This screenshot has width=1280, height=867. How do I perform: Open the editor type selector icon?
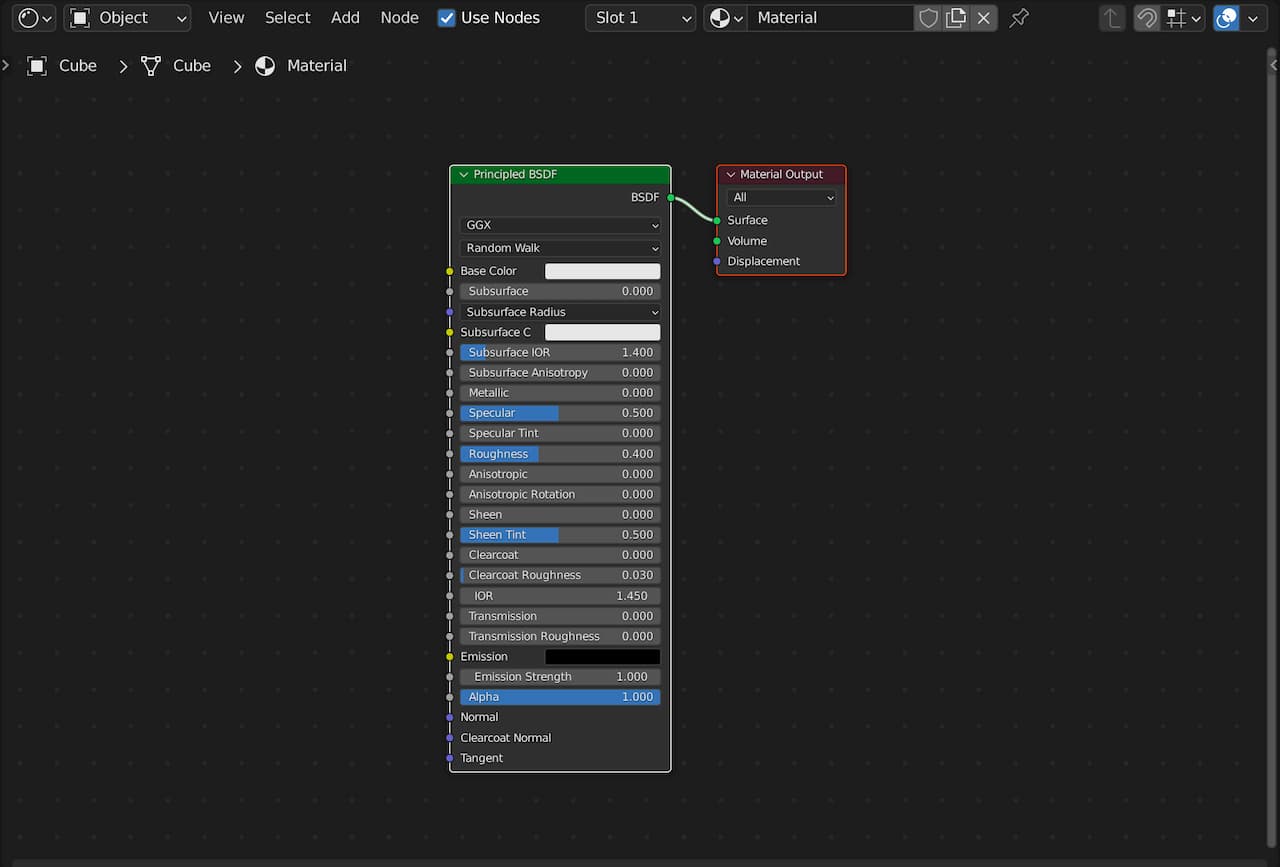pos(34,18)
